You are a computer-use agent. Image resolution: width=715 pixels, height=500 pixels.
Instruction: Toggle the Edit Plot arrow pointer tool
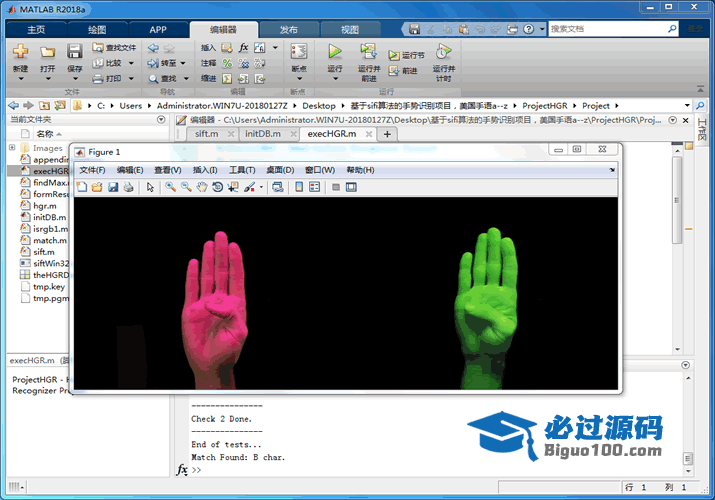(x=150, y=187)
